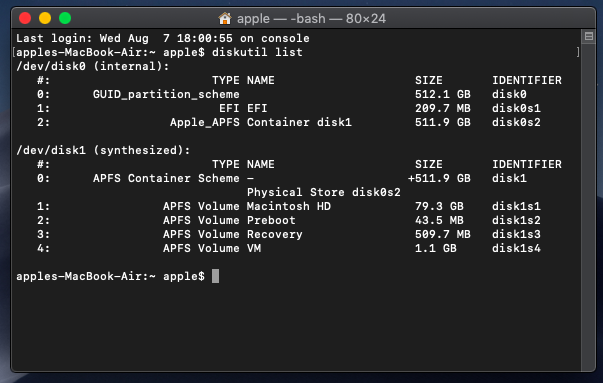Click the 'disk1s2' identifier
Viewport: 603px width, 383px height.
pos(516,220)
